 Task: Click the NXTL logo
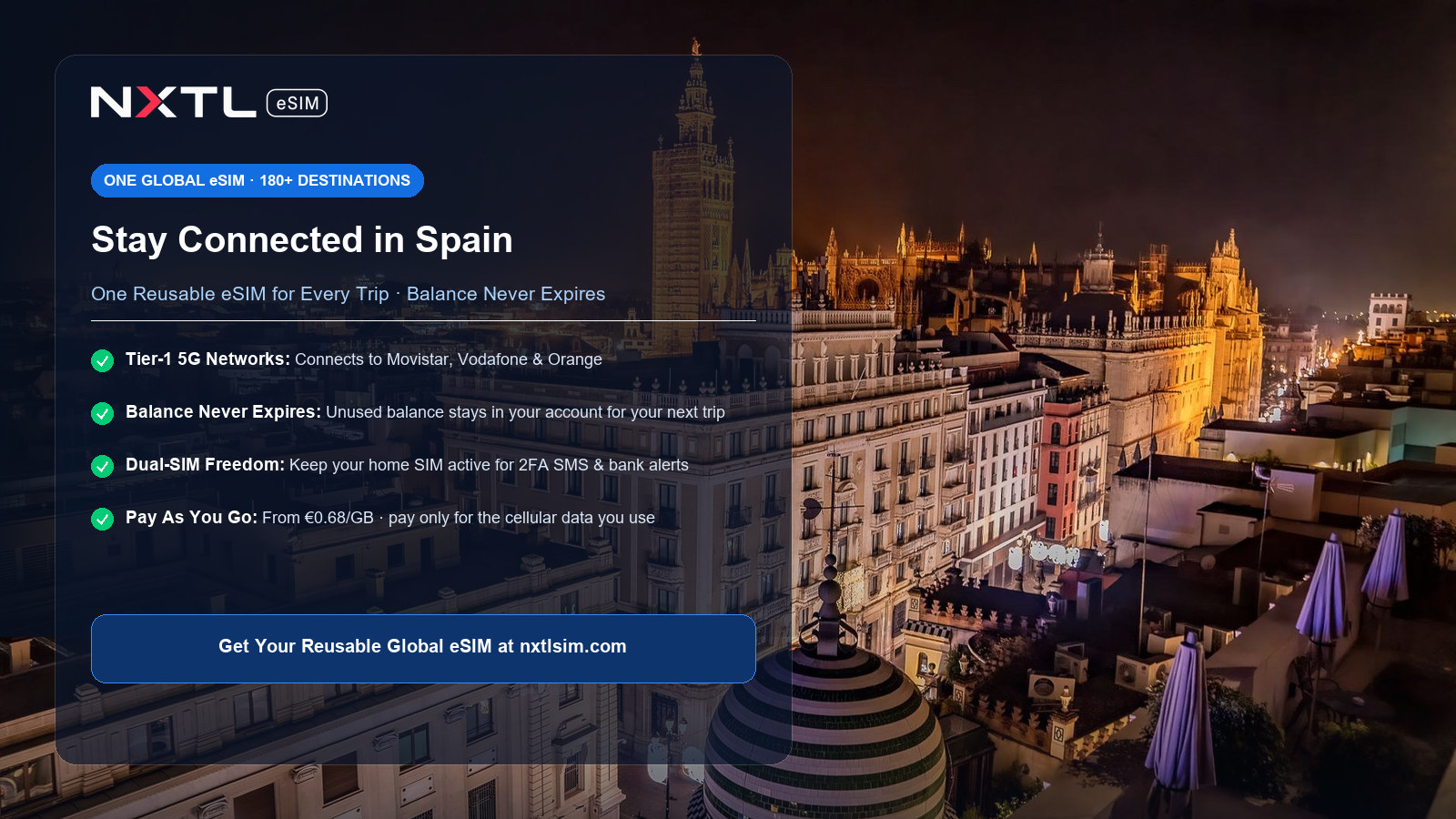tap(173, 103)
